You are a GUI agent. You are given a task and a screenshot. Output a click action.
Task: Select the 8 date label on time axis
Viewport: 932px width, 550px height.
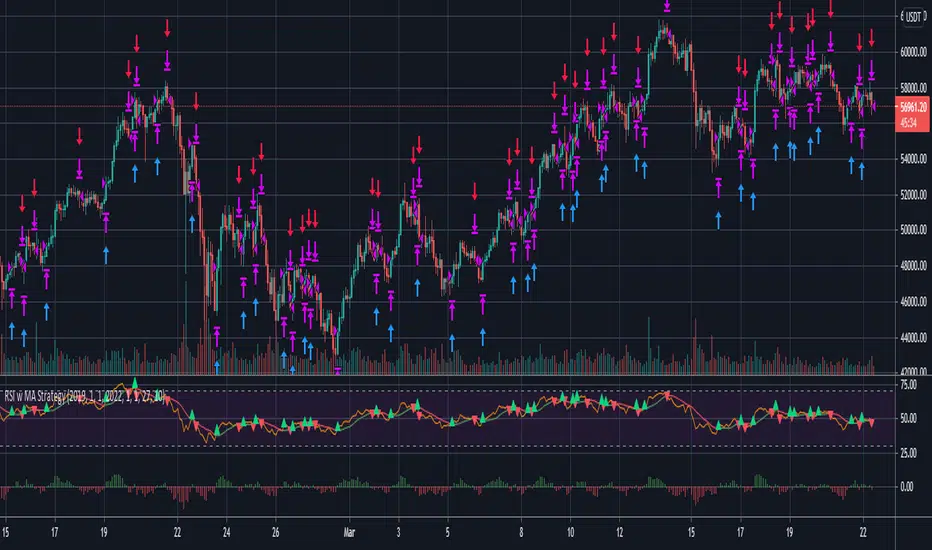pos(521,535)
